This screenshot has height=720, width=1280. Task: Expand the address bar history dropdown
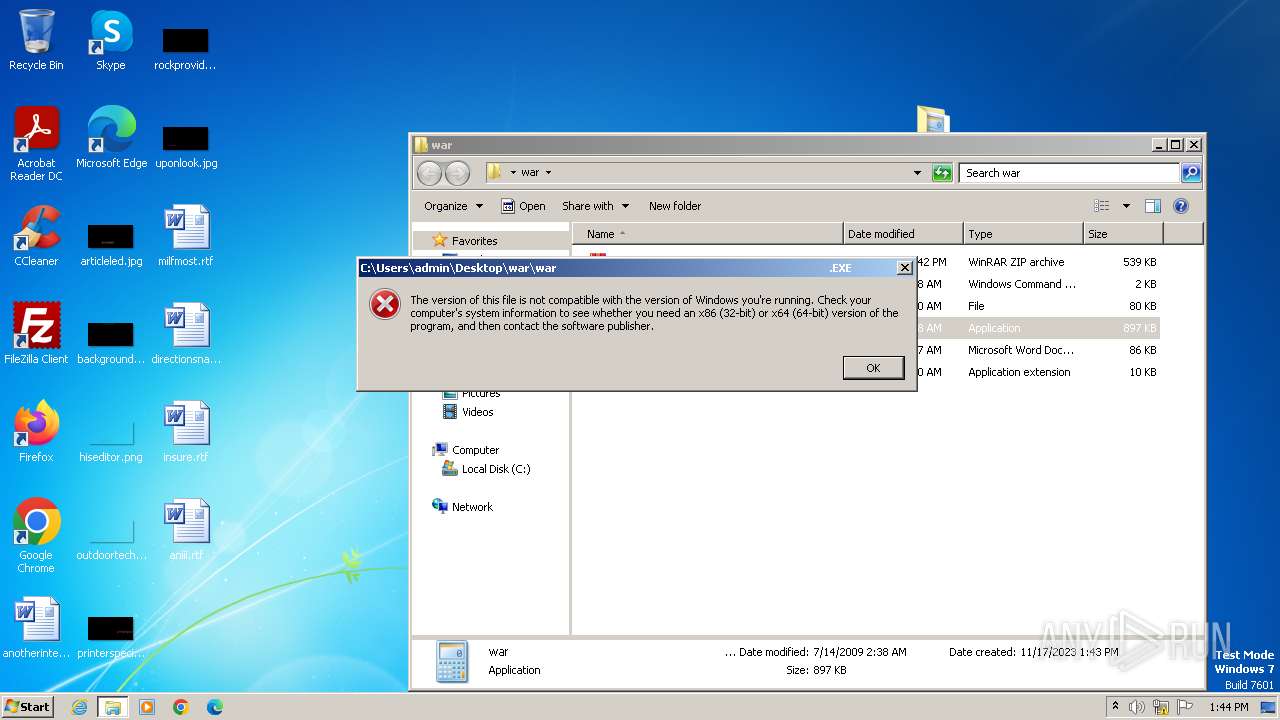click(x=917, y=173)
